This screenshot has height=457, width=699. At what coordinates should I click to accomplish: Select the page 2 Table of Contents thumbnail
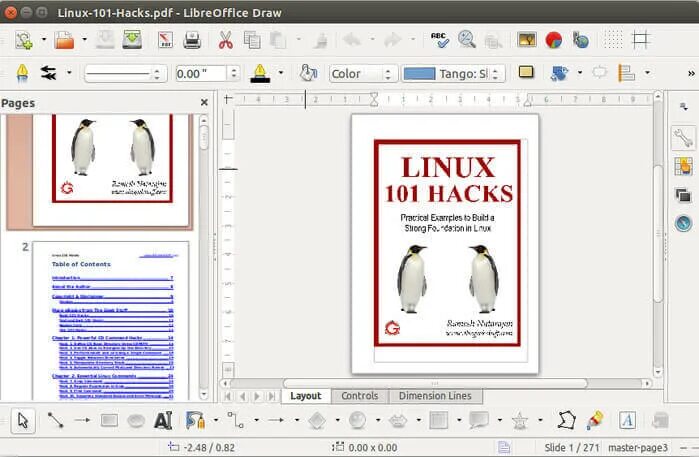[111, 321]
